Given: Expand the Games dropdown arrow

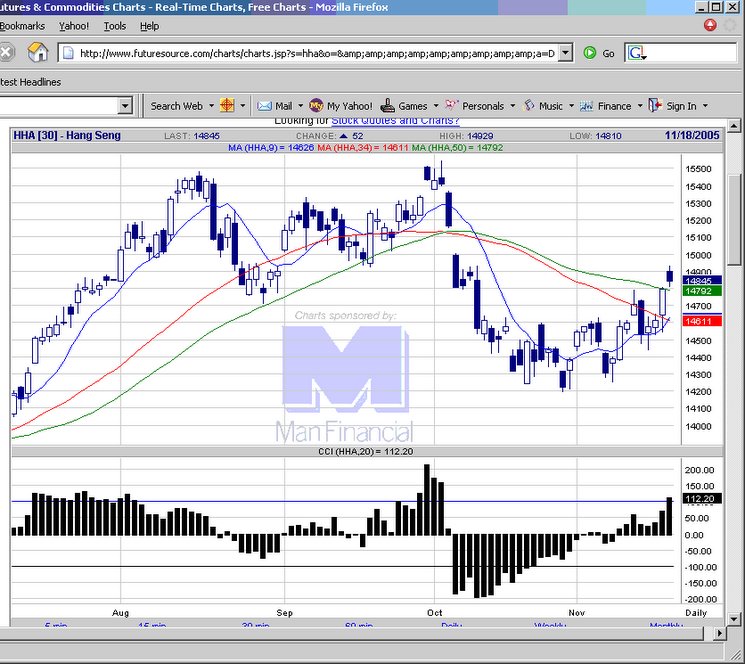Looking at the screenshot, I should tap(436, 106).
